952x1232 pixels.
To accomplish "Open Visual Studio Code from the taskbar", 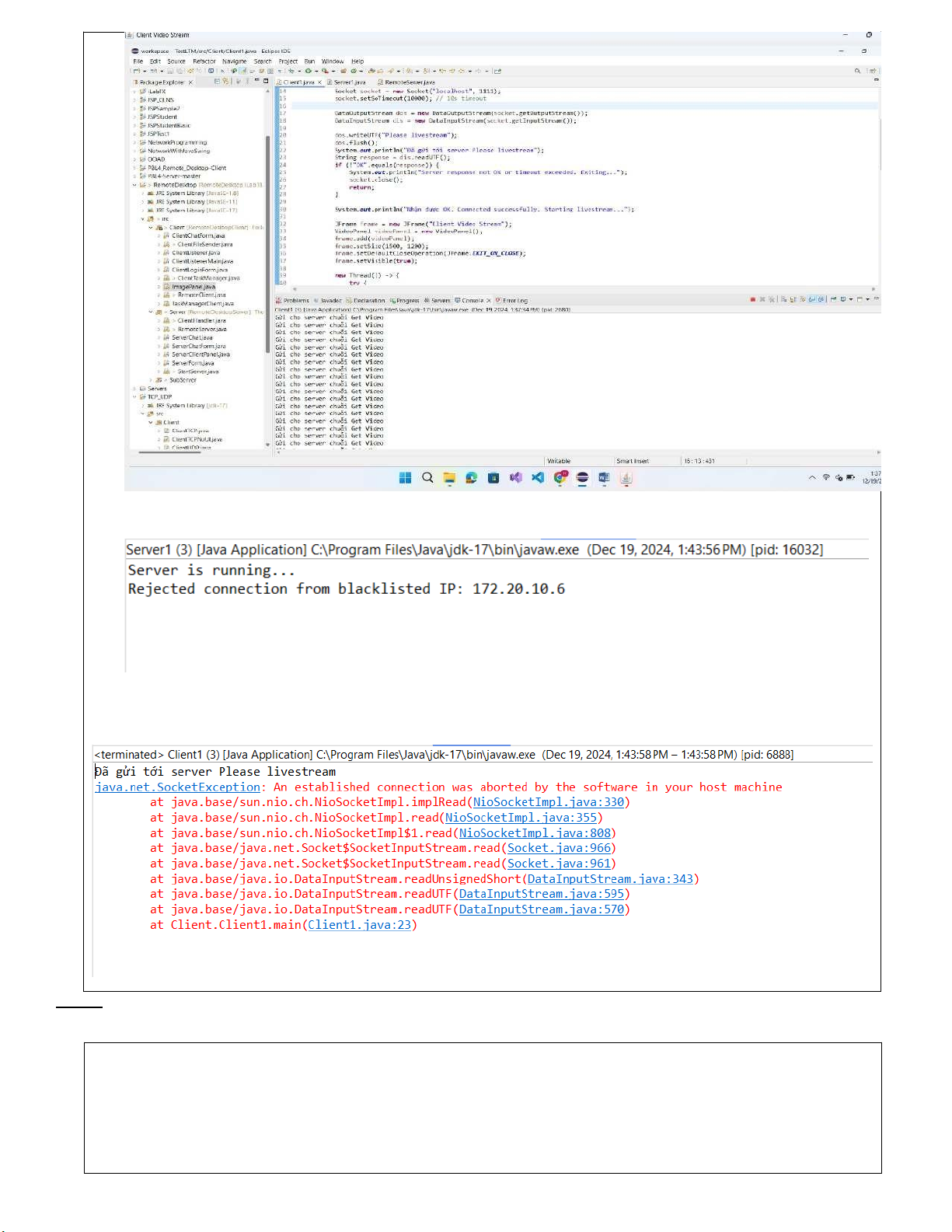I will (x=538, y=478).
